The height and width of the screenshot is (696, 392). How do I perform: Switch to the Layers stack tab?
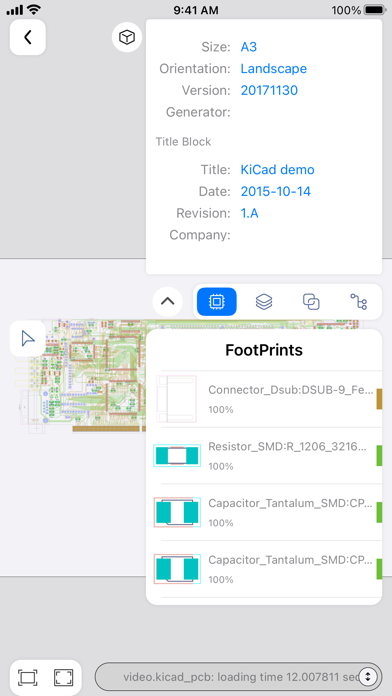264,302
